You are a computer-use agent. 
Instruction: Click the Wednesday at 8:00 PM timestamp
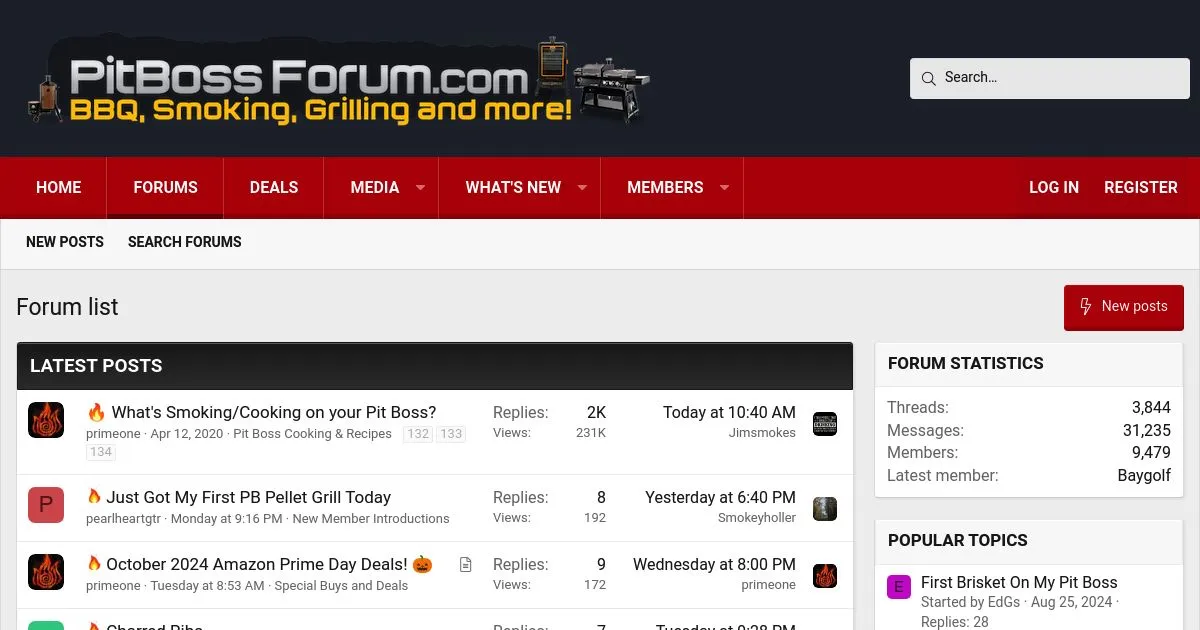click(x=714, y=564)
